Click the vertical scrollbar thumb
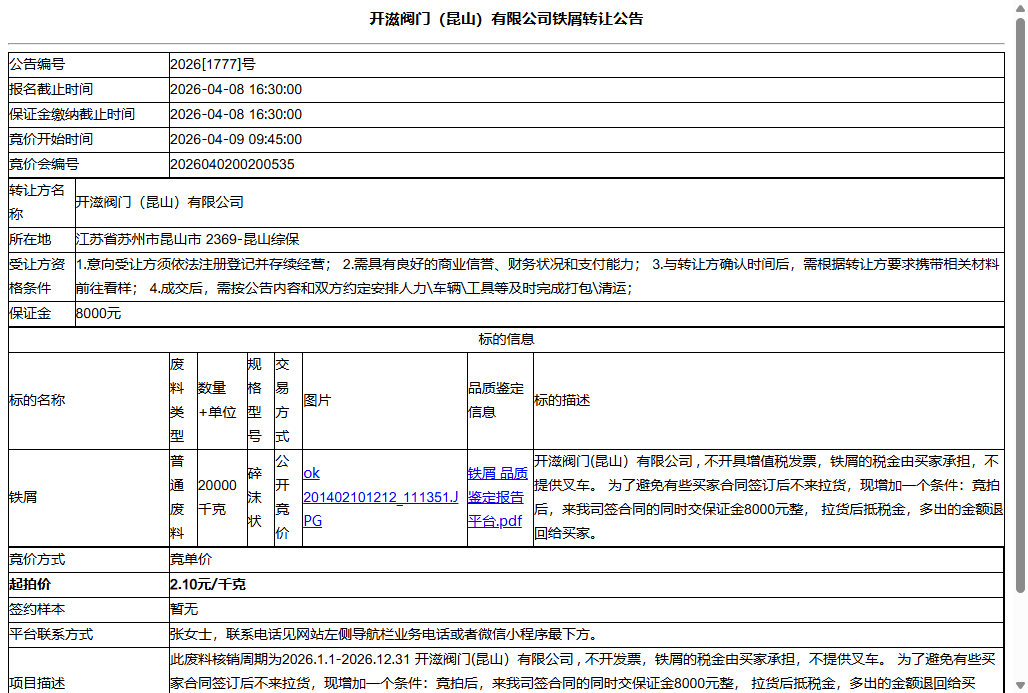1028x693 pixels. pos(1020,306)
